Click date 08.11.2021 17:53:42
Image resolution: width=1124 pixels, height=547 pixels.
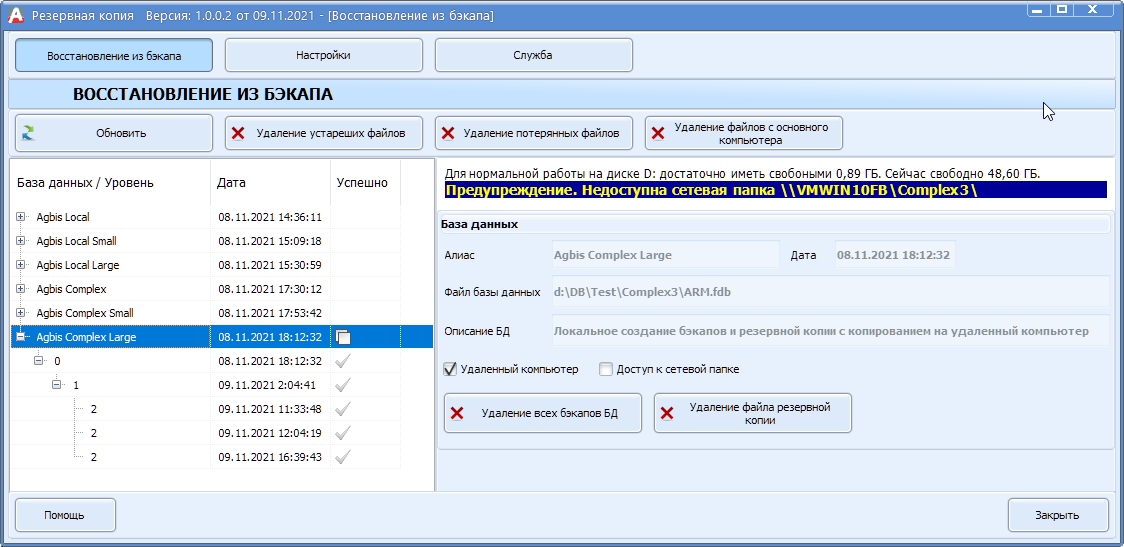click(x=270, y=313)
